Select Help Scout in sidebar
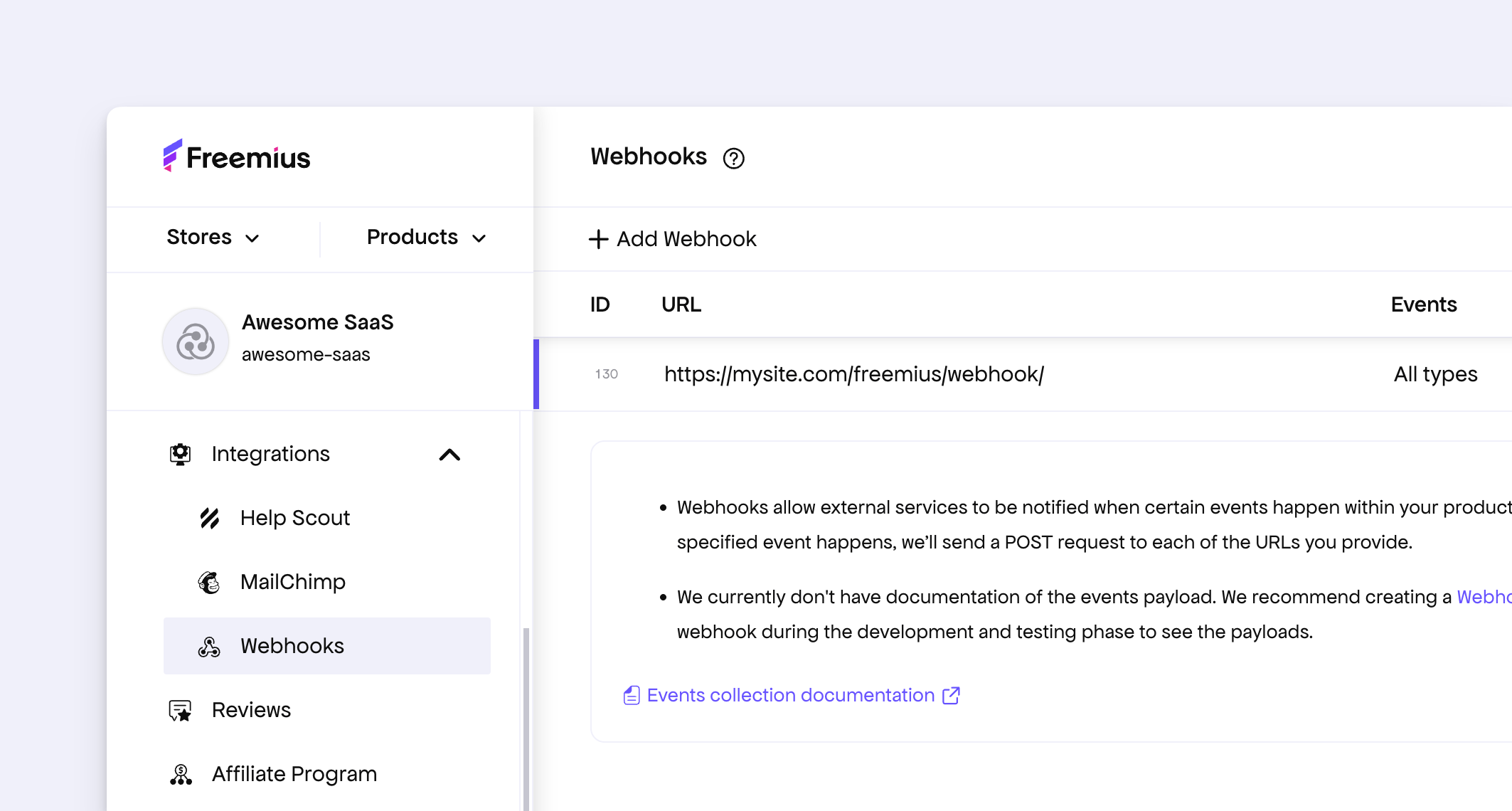 (x=295, y=518)
